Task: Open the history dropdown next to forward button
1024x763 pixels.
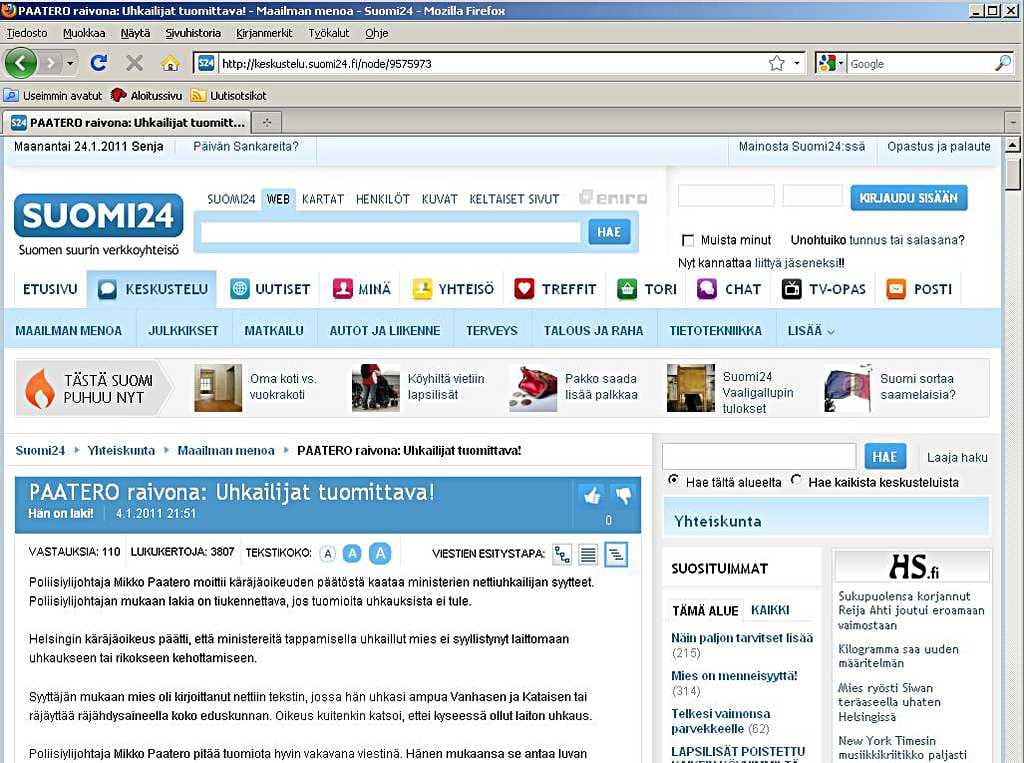Action: (x=70, y=63)
